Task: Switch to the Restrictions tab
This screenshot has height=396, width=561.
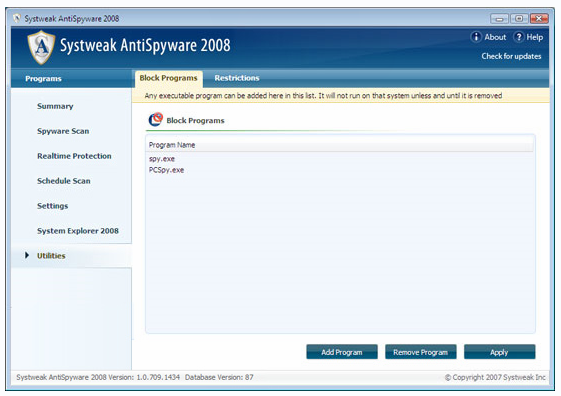Action: point(237,78)
